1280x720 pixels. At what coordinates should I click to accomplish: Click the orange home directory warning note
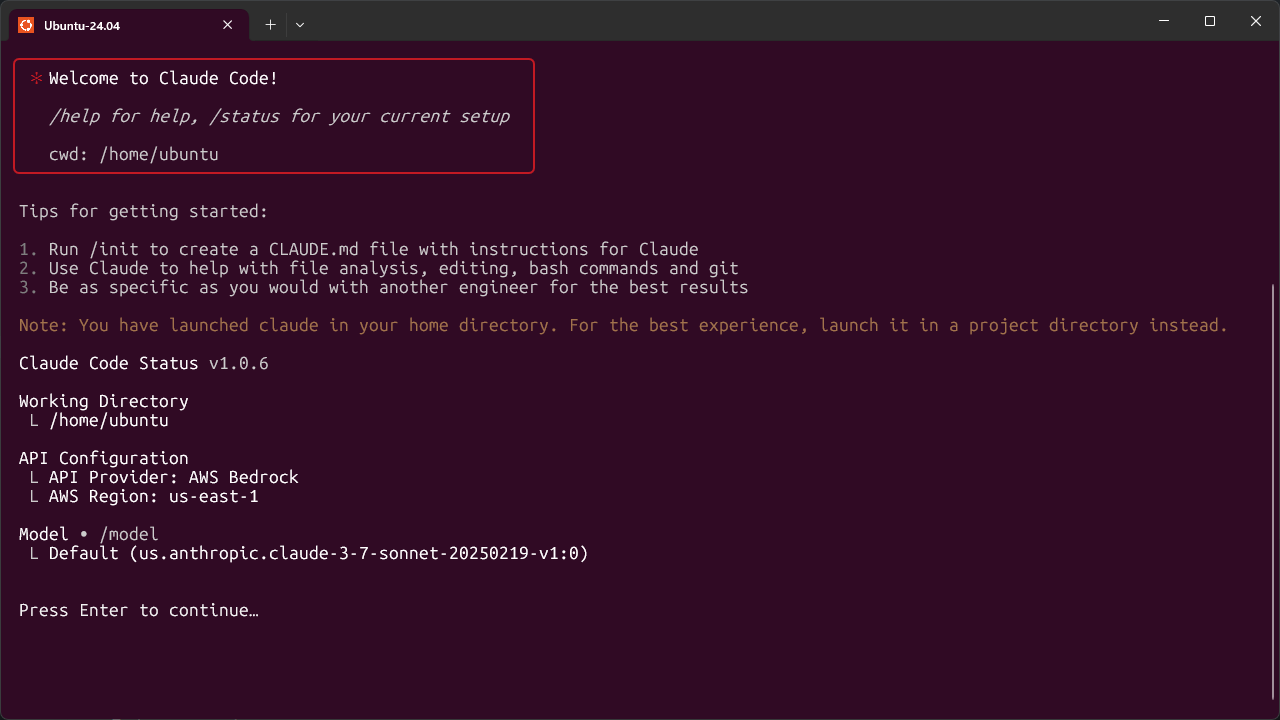623,325
